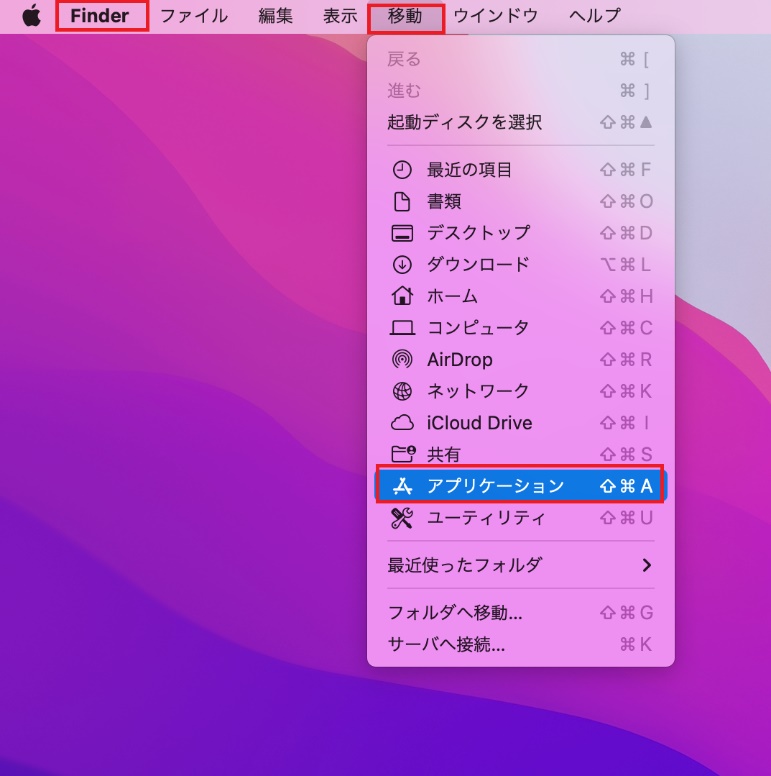Click the document icon beside 書類
The height and width of the screenshot is (776, 771).
402,201
